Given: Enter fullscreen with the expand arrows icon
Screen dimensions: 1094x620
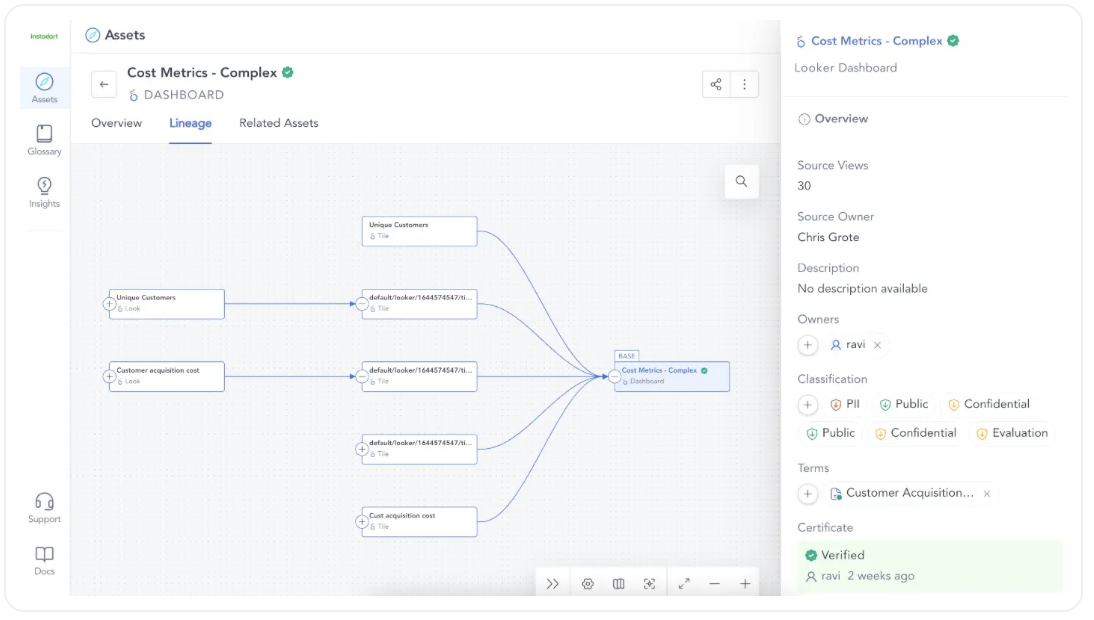Looking at the screenshot, I should click(x=684, y=584).
